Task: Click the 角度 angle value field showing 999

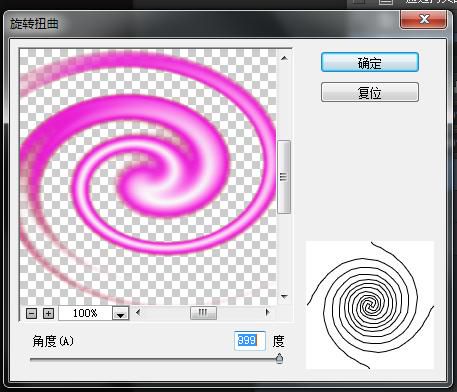Action: [x=250, y=341]
